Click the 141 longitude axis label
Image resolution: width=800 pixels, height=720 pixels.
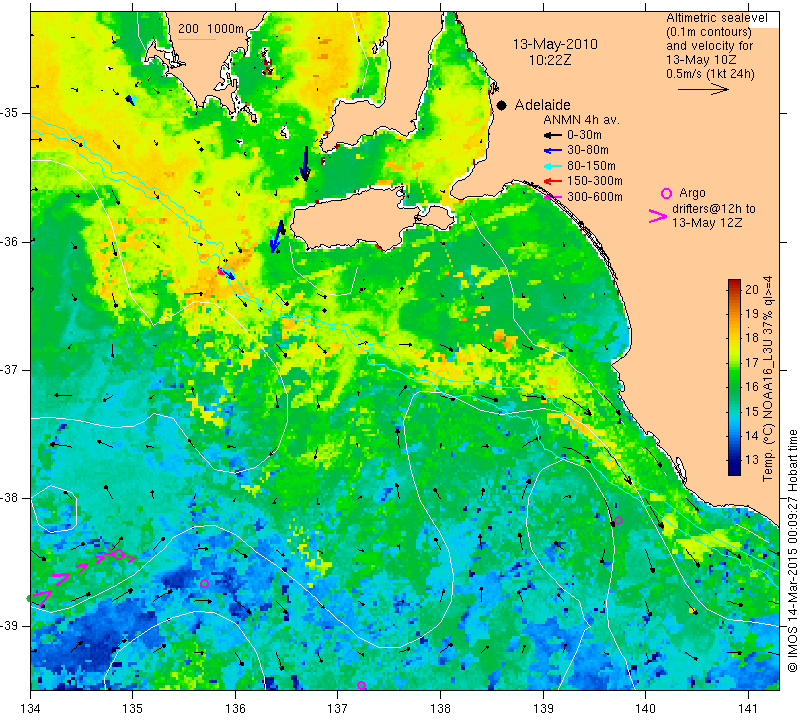coord(748,709)
